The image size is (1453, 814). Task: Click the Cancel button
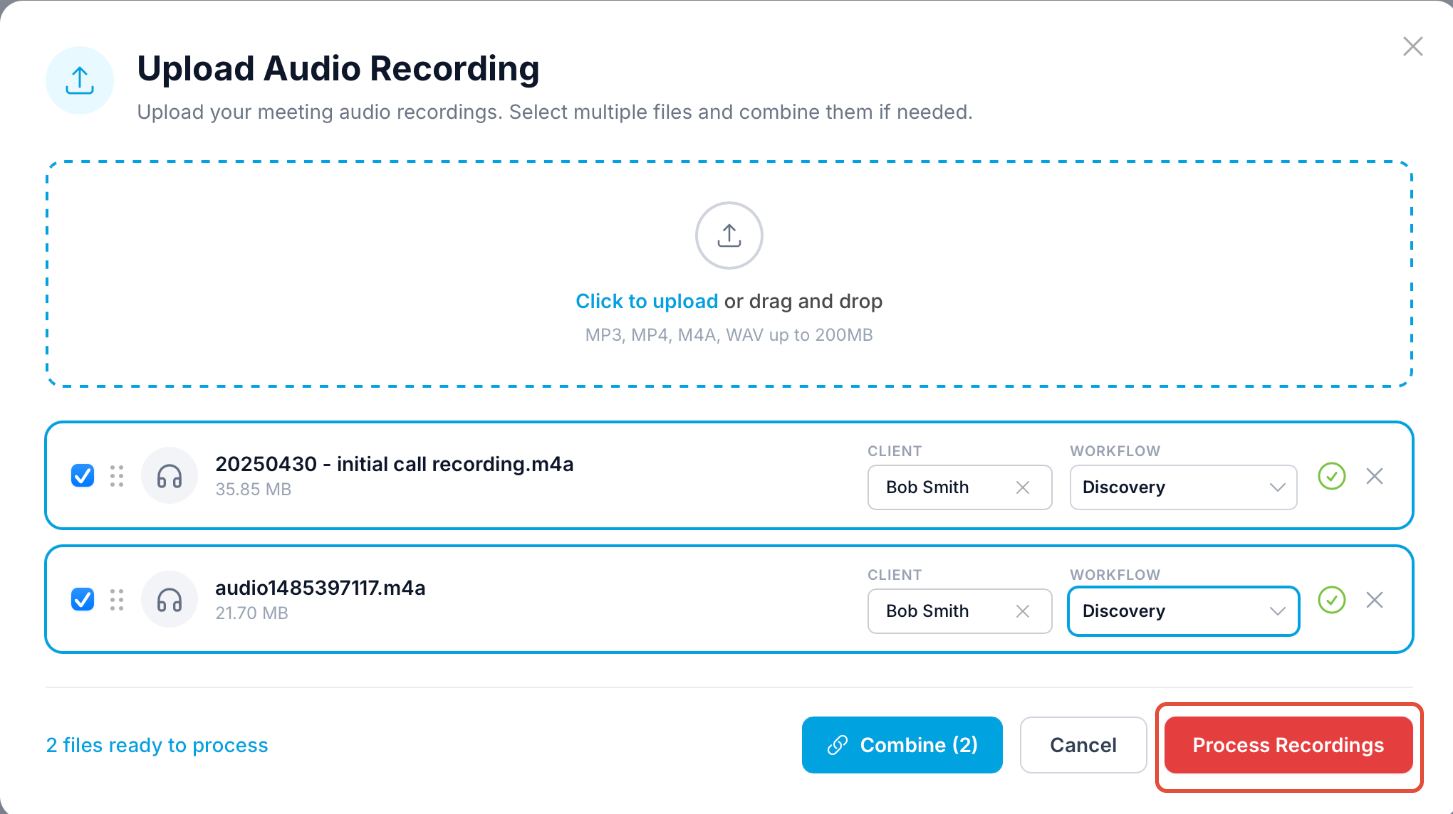point(1083,745)
